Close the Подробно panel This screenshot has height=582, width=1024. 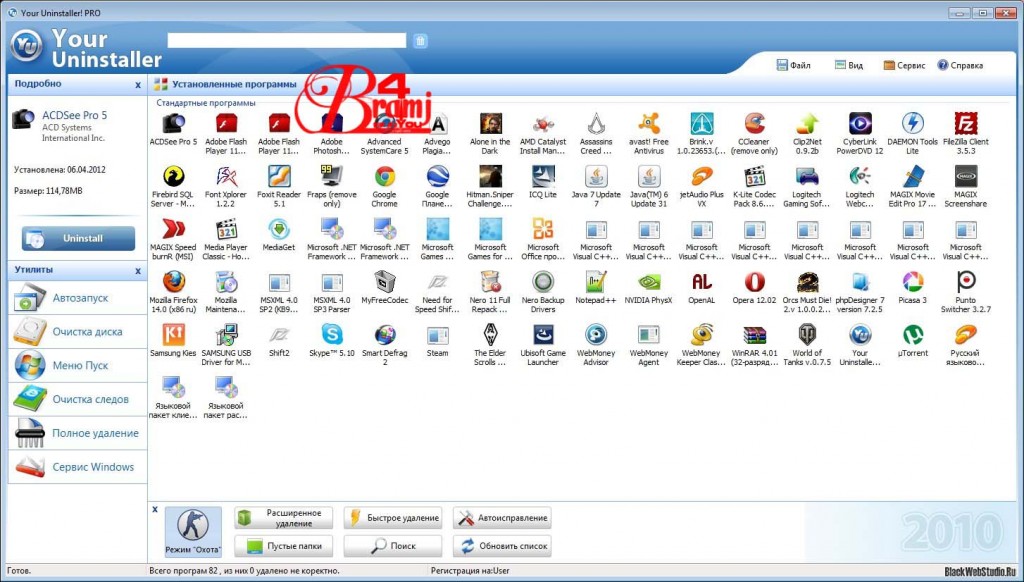click(x=138, y=85)
